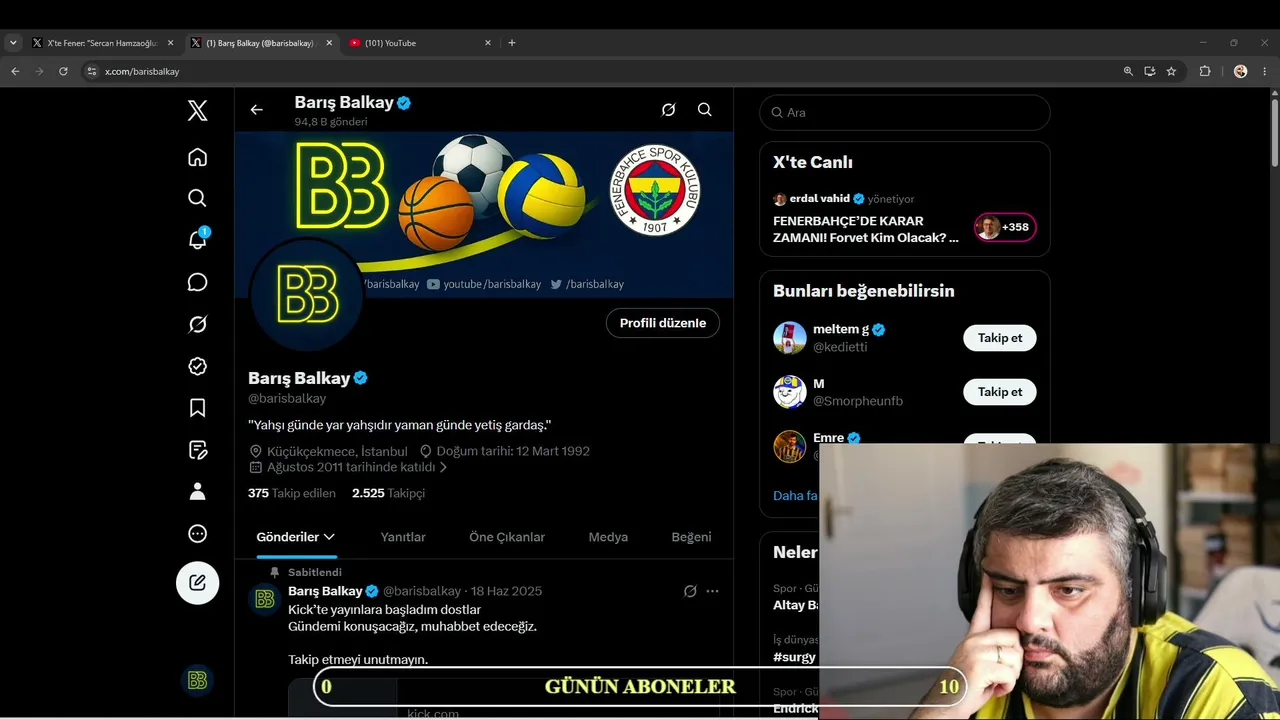Click the Küçükçekmece, İstanbul location text

tap(337, 451)
